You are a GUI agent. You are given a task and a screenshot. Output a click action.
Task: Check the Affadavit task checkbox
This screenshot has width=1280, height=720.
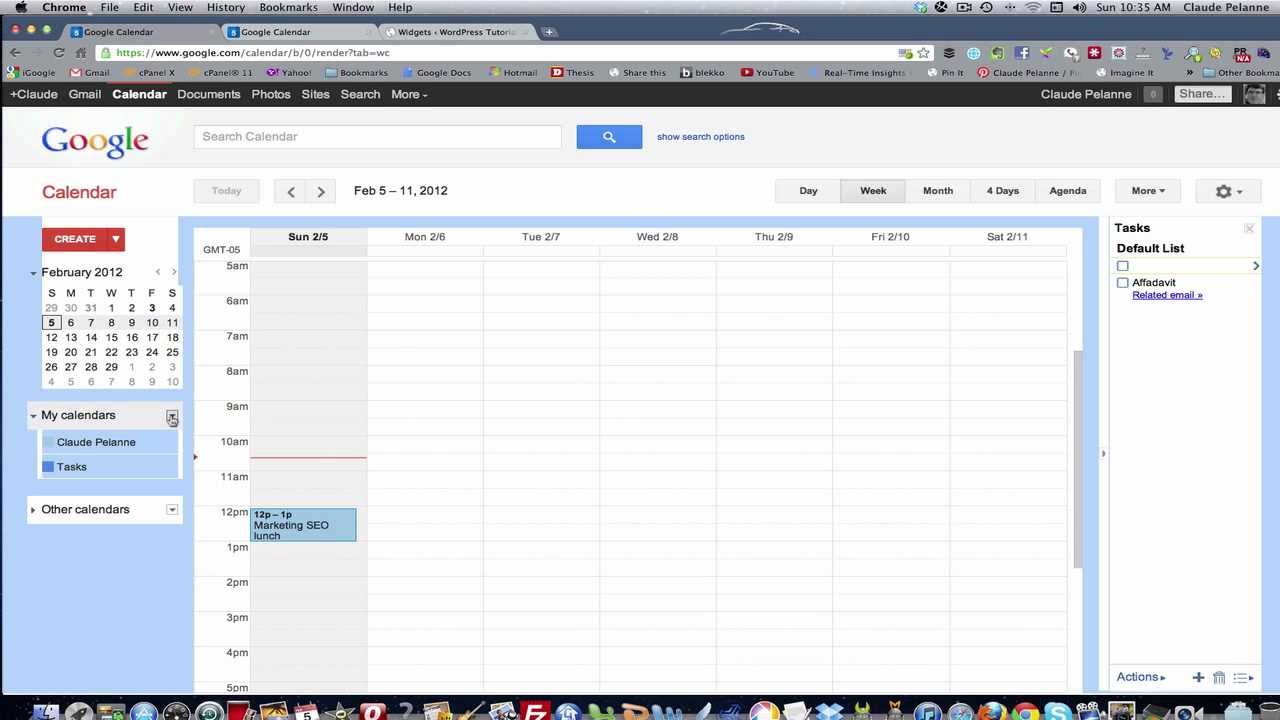1122,283
